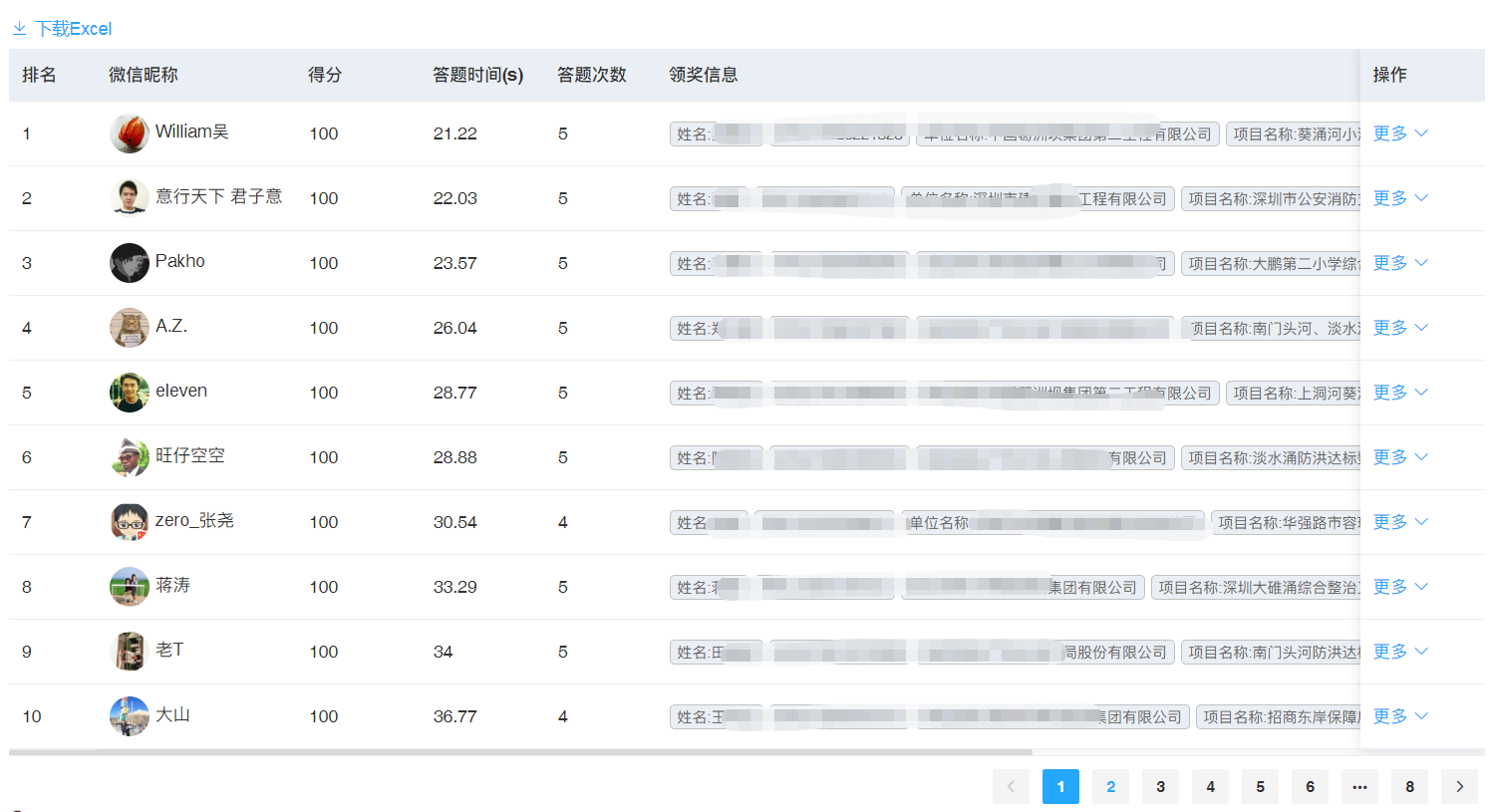Click eleven's profile avatar
This screenshot has width=1489, height=812.
(x=129, y=393)
